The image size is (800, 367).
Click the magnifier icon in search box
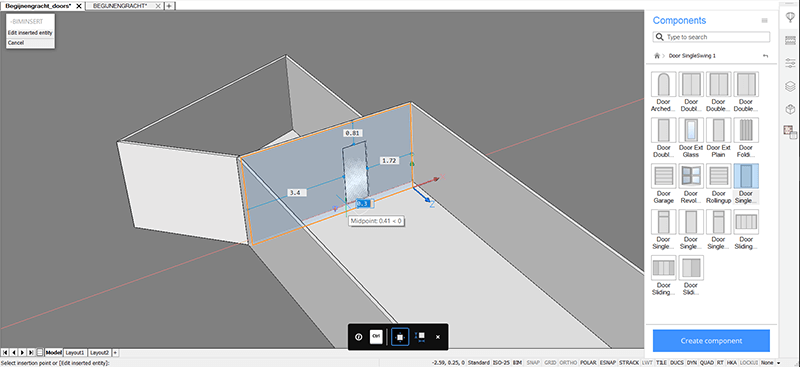pos(660,37)
